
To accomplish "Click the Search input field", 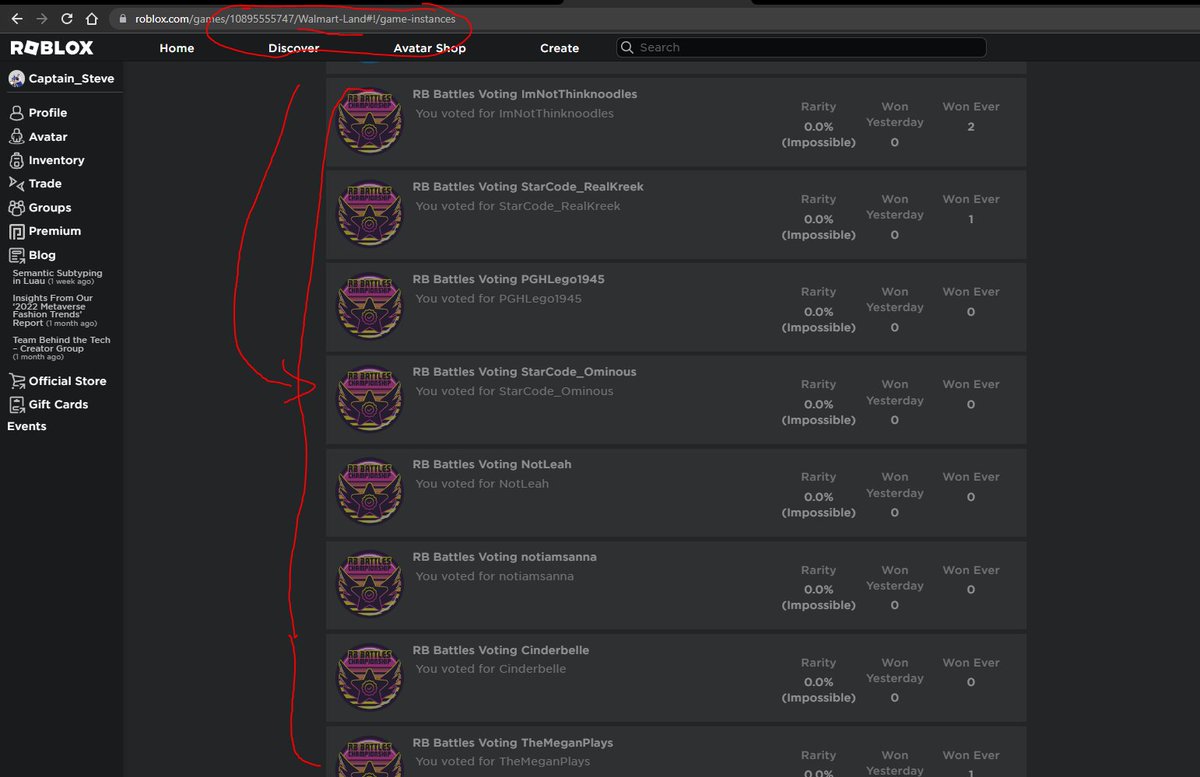I will (x=801, y=47).
